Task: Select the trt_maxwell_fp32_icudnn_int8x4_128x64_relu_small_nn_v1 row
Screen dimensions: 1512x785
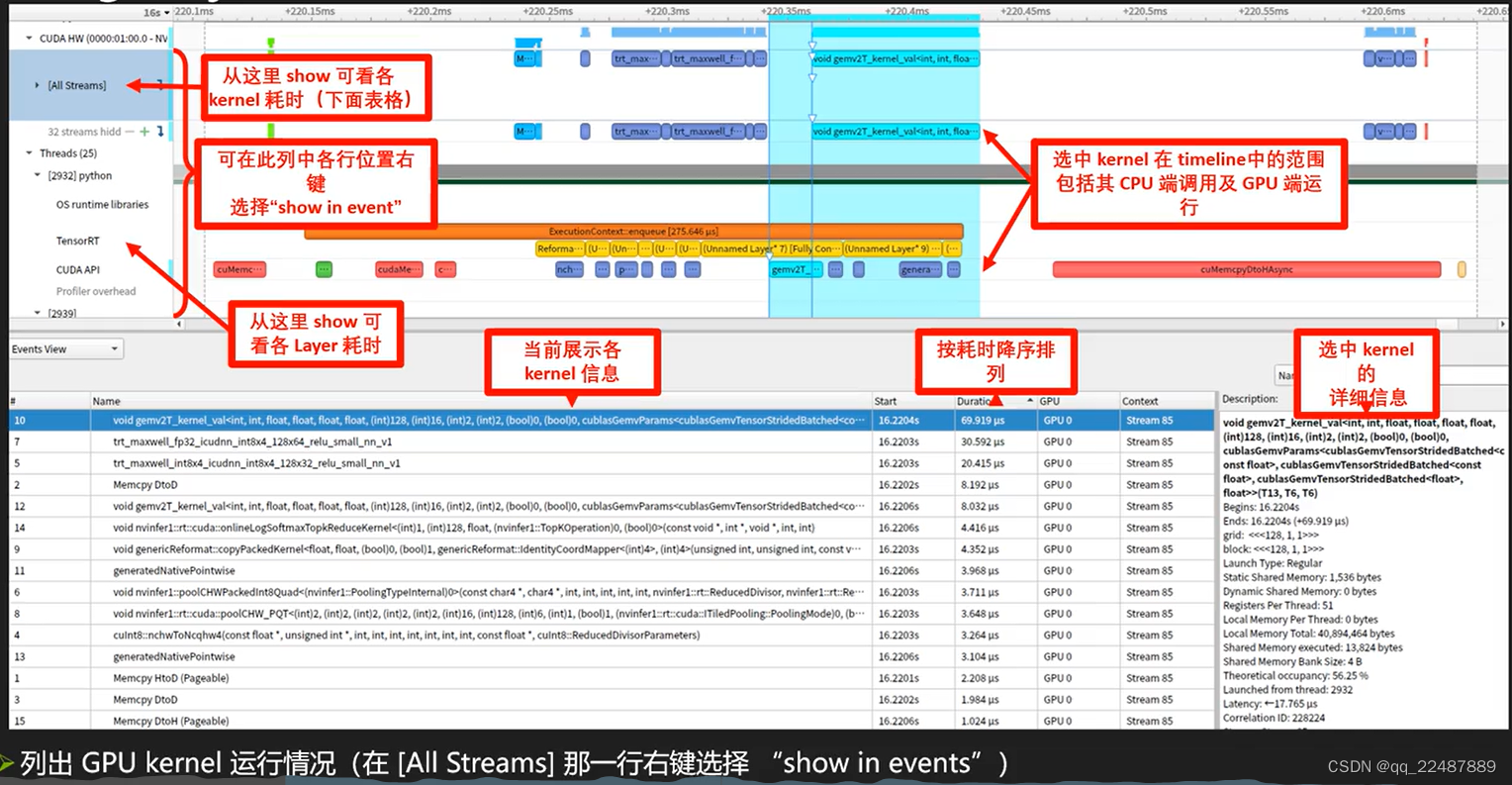Action: (x=612, y=442)
